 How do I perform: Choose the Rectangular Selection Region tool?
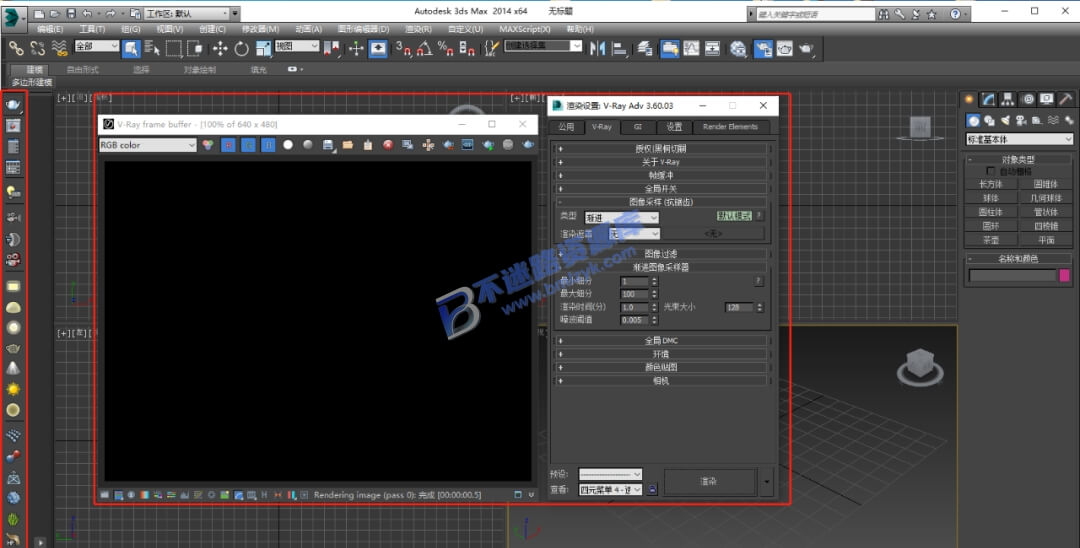pos(174,48)
